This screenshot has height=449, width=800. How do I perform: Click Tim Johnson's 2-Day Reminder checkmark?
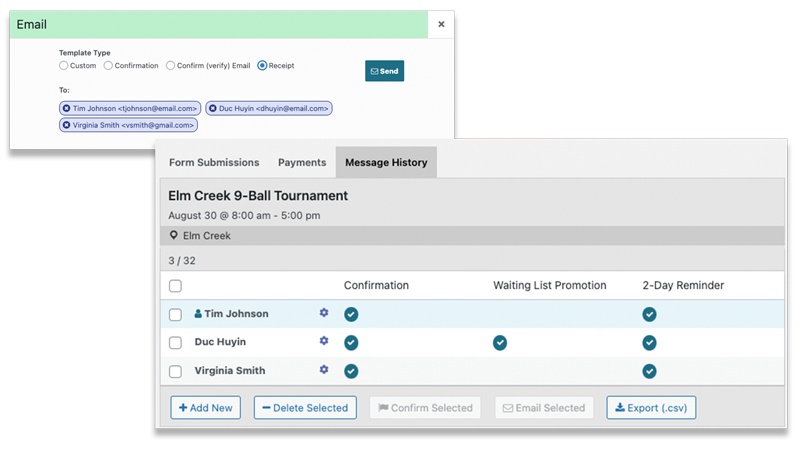(x=649, y=314)
